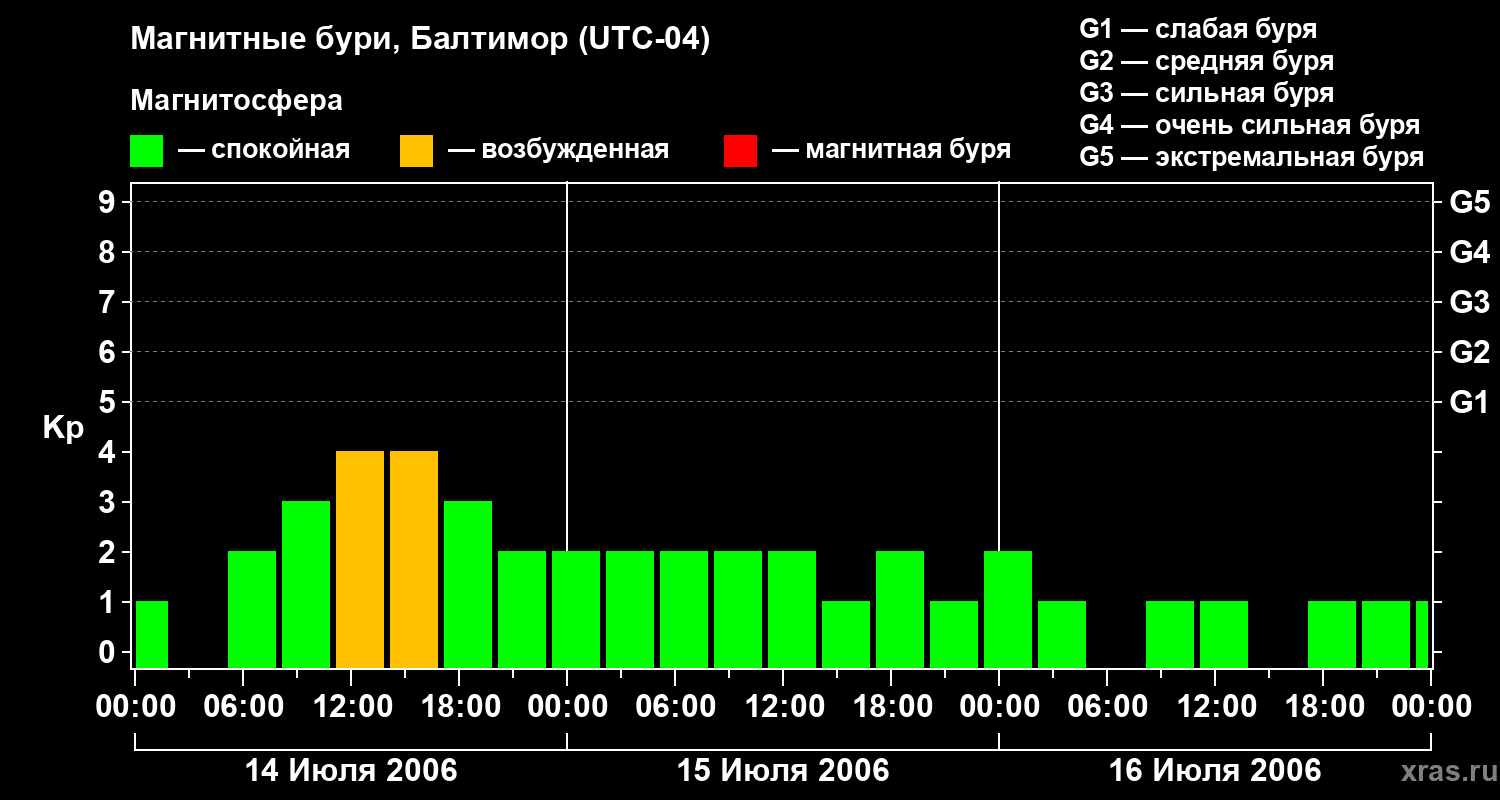The height and width of the screenshot is (800, 1500).
Task: Click the Kp 3 bar at 18:00, 14 Июля
Action: tap(468, 585)
